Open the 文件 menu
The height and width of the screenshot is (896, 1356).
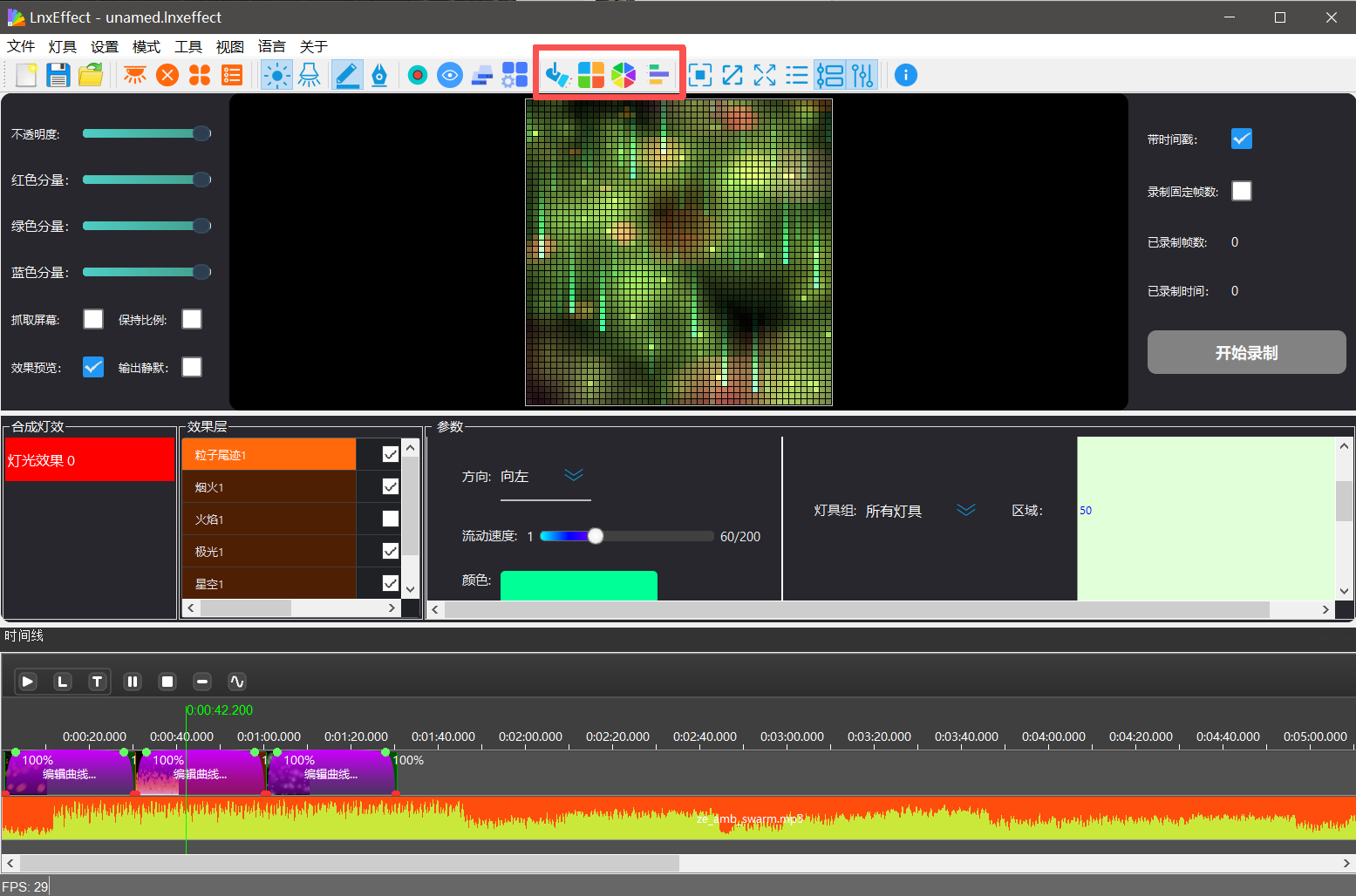point(21,46)
